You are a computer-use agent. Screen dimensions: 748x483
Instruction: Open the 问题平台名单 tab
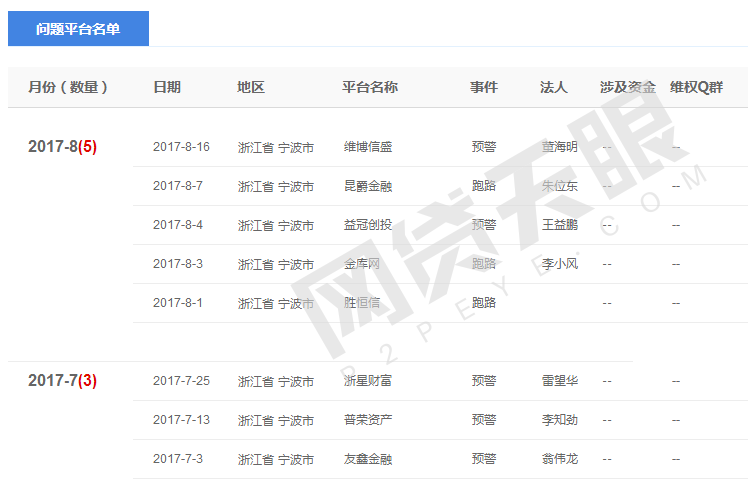pos(78,29)
